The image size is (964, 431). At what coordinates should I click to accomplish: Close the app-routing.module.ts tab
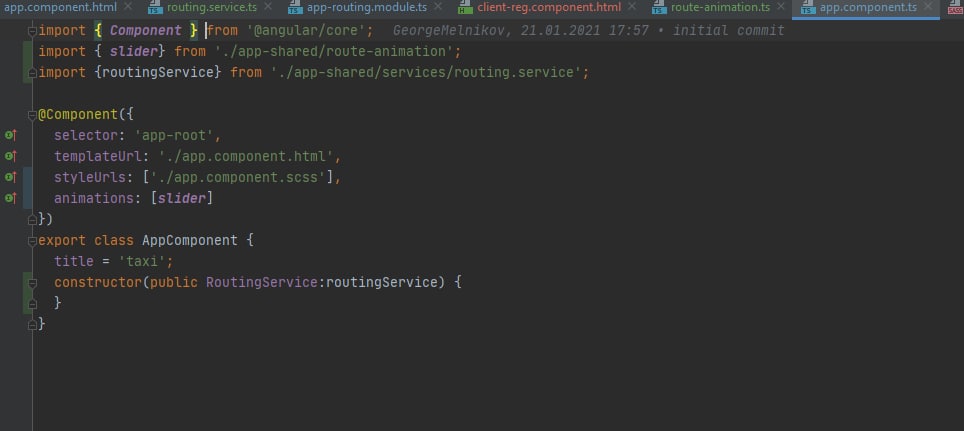click(x=438, y=7)
